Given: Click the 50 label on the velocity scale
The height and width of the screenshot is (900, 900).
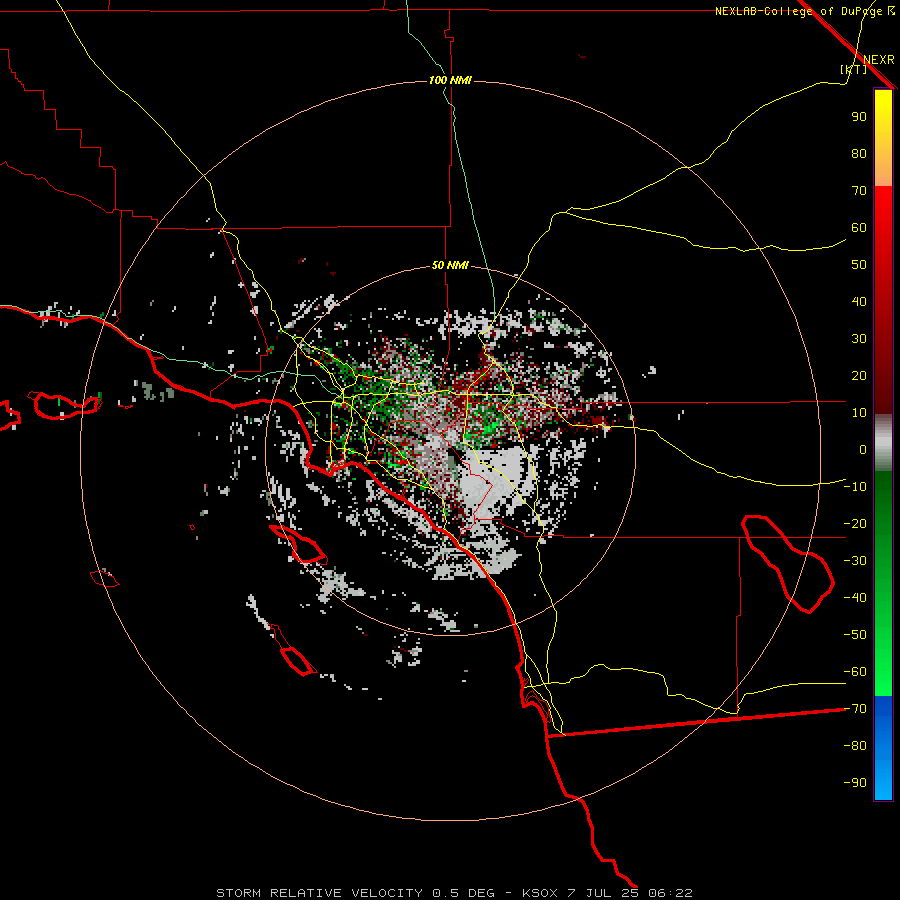Looking at the screenshot, I should click(x=859, y=265).
